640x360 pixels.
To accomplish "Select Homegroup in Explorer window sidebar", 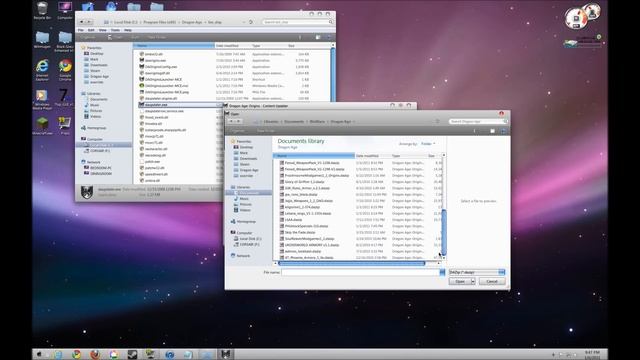I will (x=93, y=128).
